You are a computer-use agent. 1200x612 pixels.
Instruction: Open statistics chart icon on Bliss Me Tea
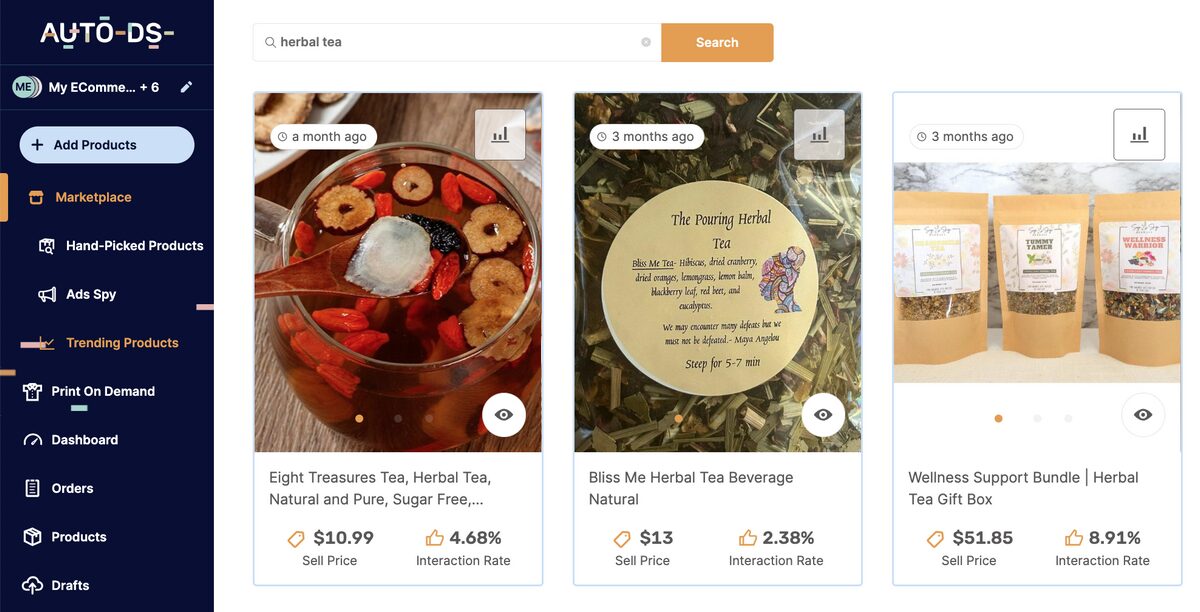[819, 135]
